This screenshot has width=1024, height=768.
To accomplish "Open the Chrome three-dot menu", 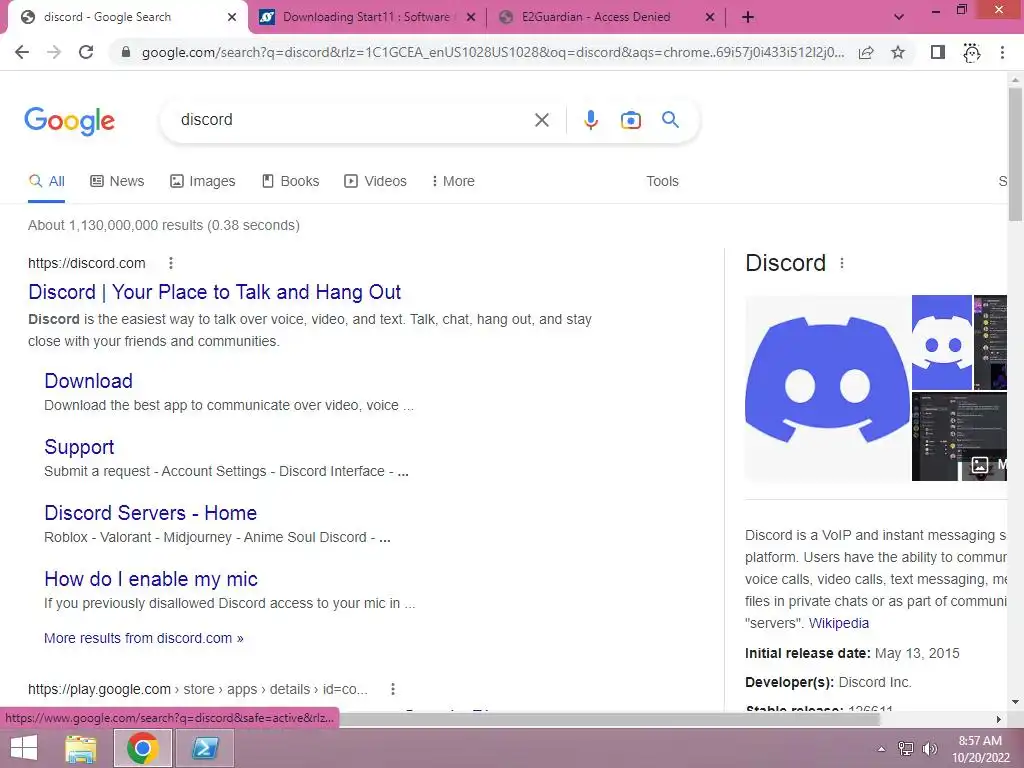I will pyautogui.click(x=1002, y=52).
